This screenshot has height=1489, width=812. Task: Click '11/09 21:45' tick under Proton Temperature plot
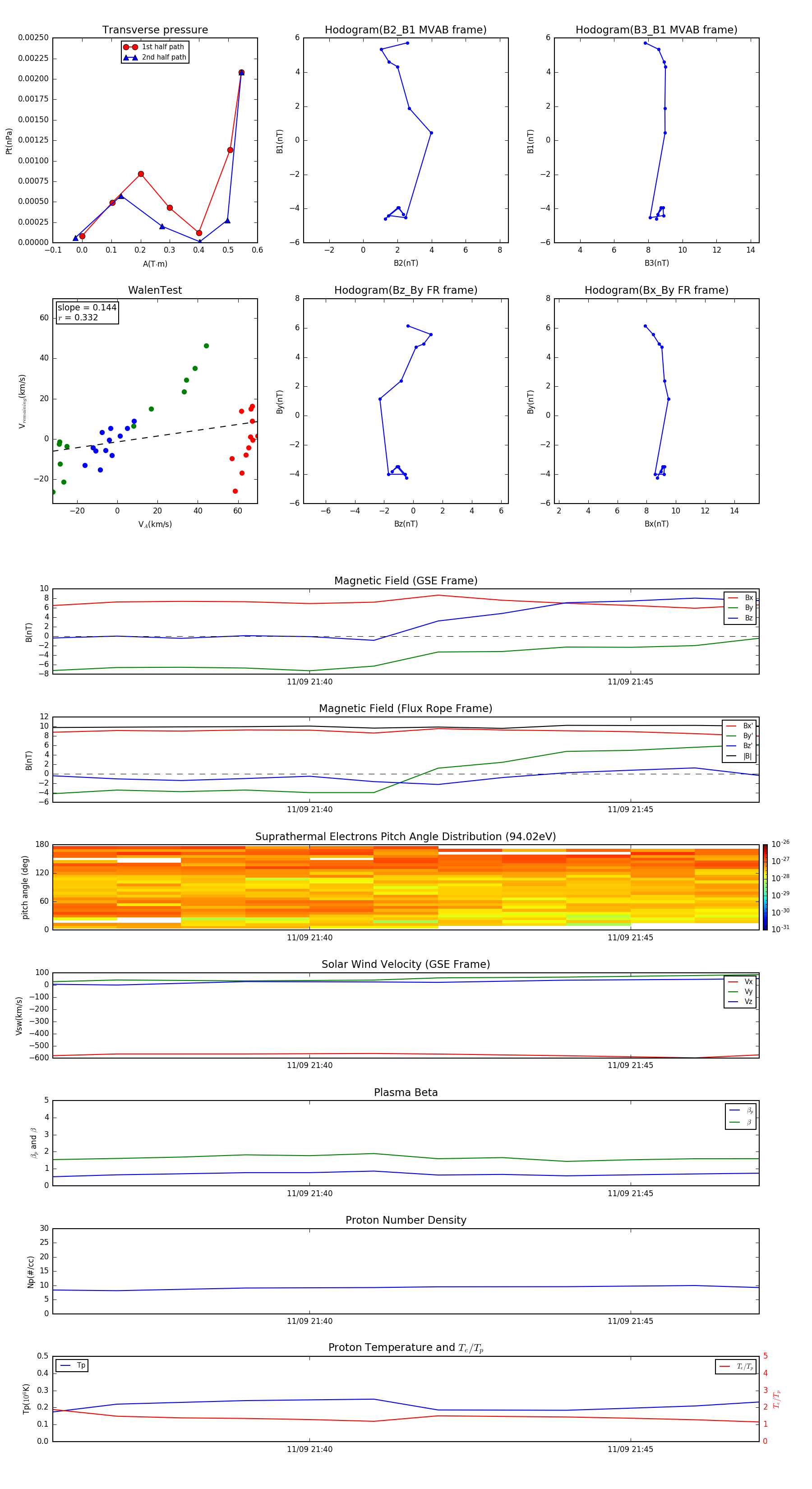(631, 1449)
